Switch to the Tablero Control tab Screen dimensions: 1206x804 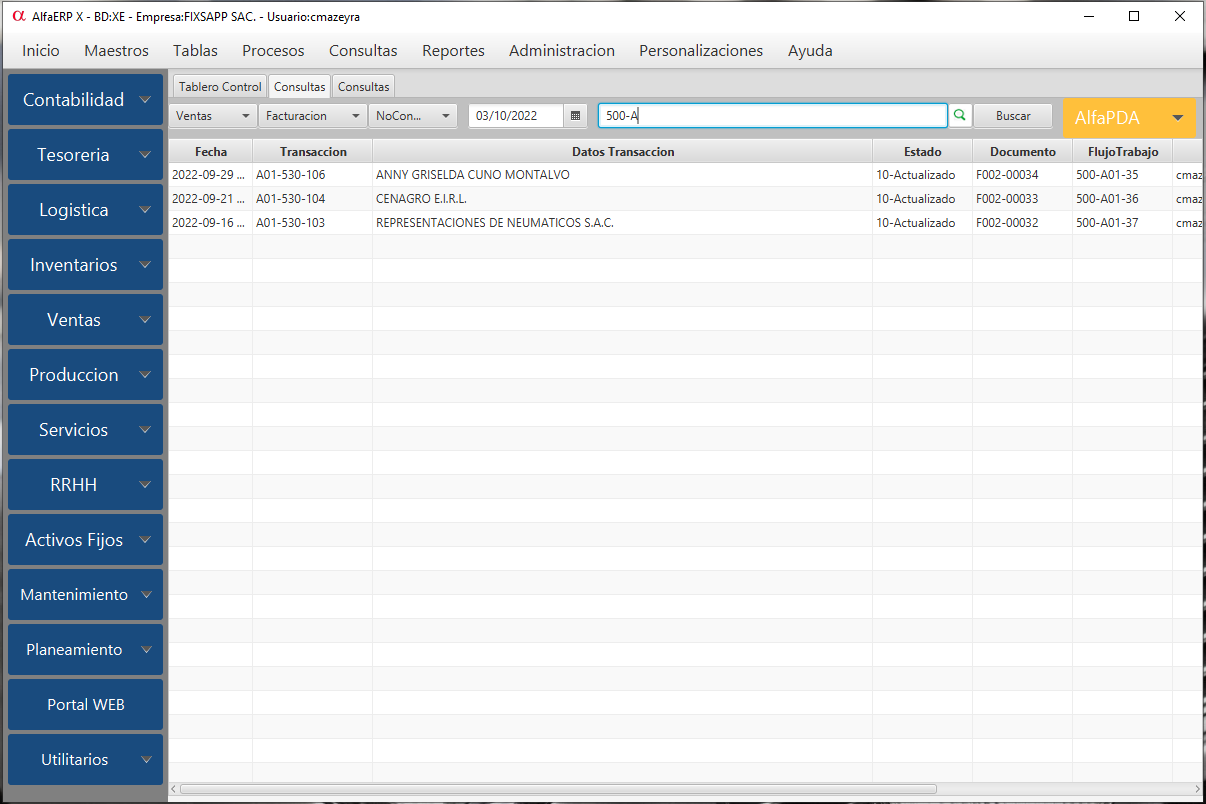point(220,87)
